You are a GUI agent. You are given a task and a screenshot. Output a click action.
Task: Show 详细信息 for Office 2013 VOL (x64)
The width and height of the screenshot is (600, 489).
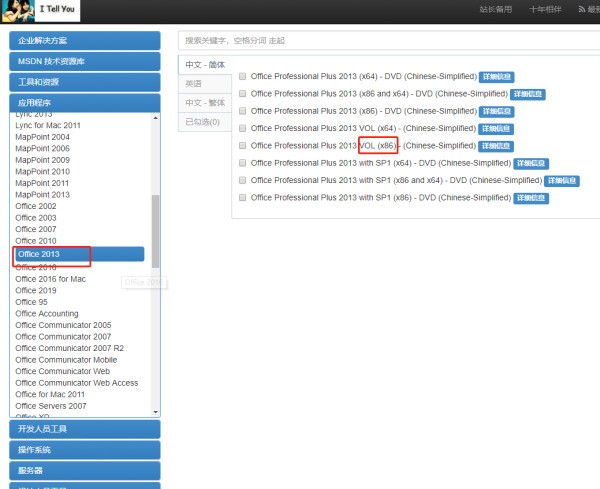[497, 129]
